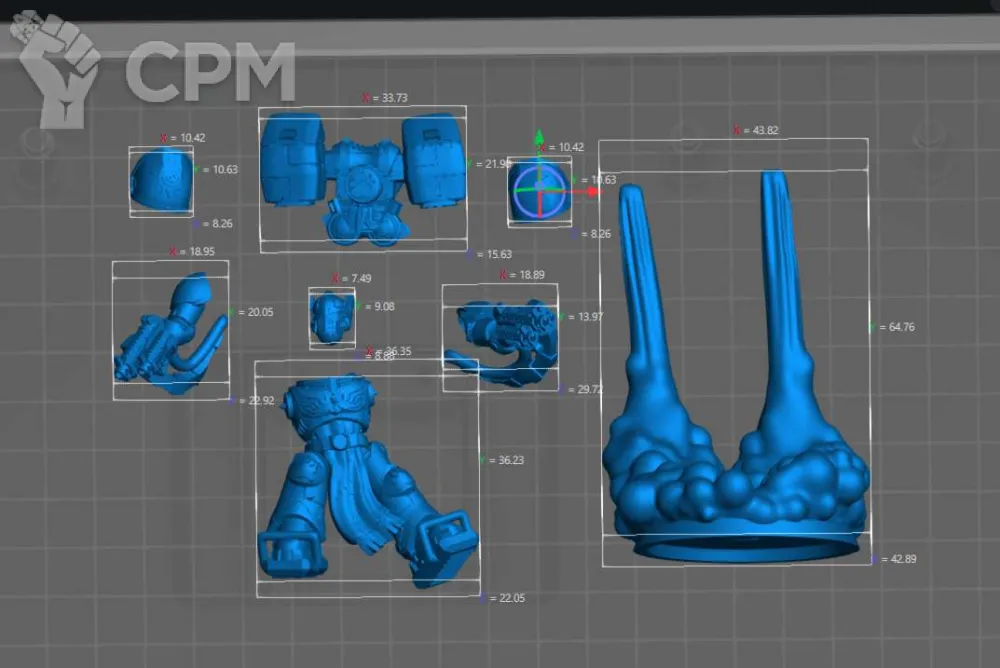Image resolution: width=1000 pixels, height=668 pixels.
Task: Select the left shoulder pad model
Action: [161, 181]
